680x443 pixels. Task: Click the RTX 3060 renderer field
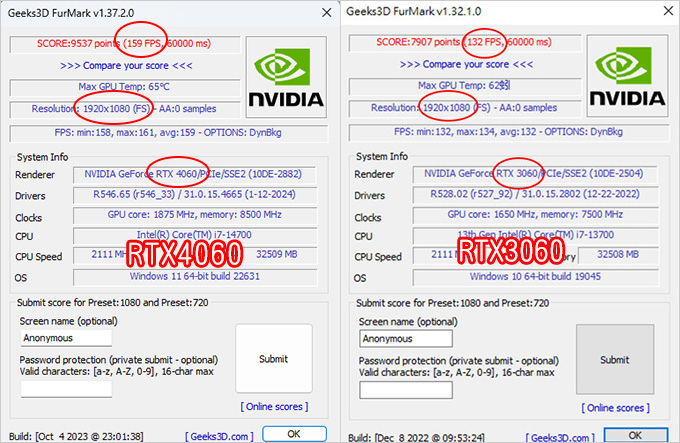(534, 174)
